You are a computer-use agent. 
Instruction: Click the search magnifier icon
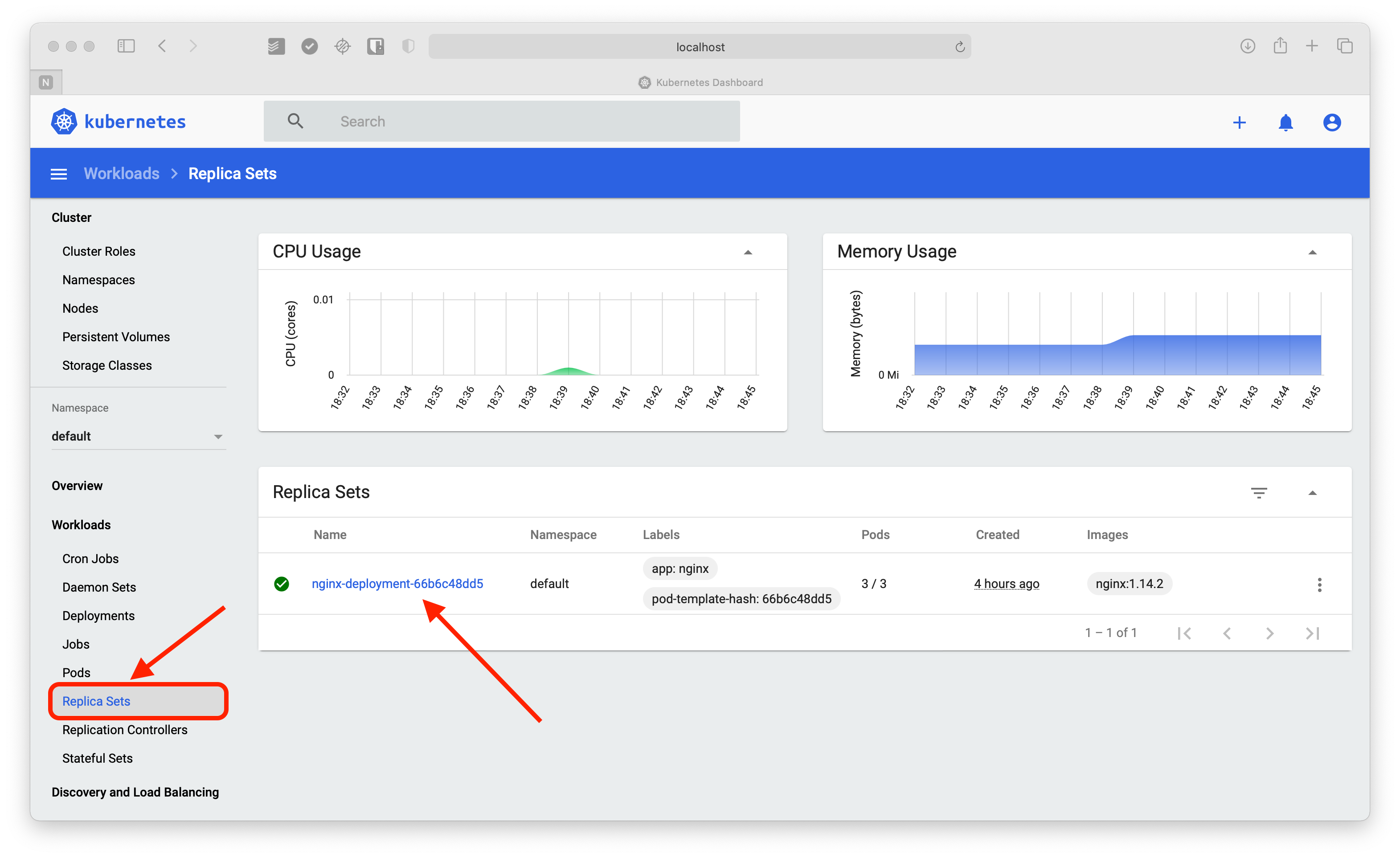pos(295,121)
